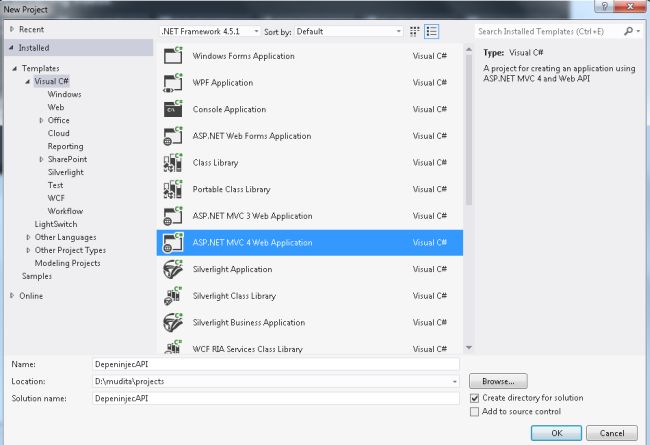
Task: Click the Silverlight Class Library icon
Action: point(173,296)
